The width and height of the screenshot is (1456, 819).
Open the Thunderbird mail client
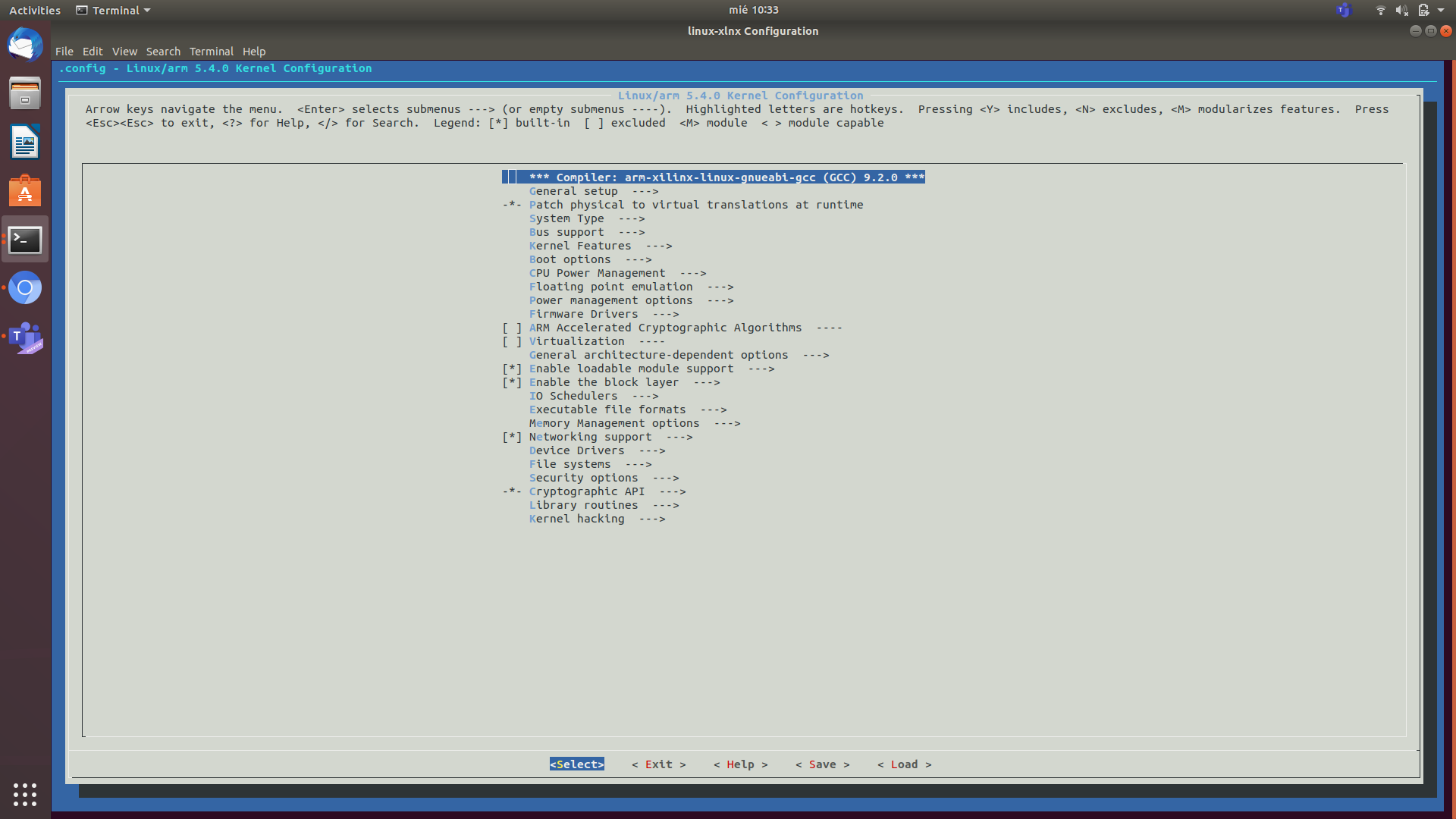pyautogui.click(x=25, y=45)
